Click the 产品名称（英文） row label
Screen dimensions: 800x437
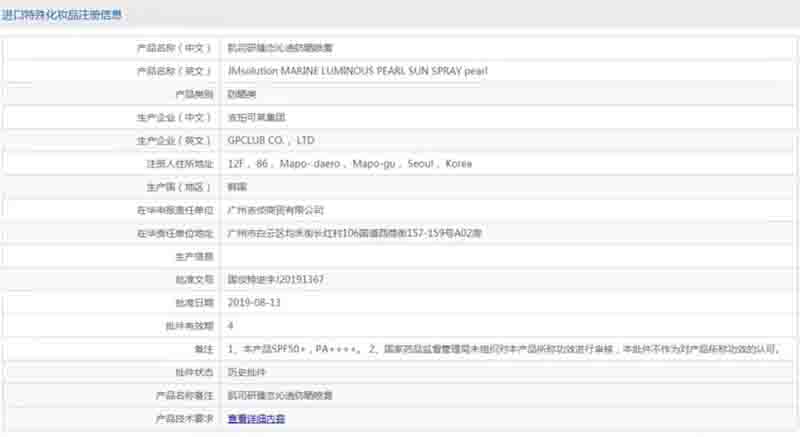pos(174,71)
